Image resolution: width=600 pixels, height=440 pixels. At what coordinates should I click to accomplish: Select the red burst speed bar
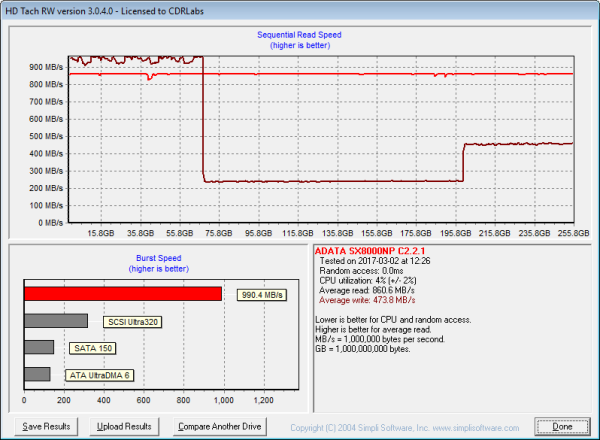click(x=122, y=294)
